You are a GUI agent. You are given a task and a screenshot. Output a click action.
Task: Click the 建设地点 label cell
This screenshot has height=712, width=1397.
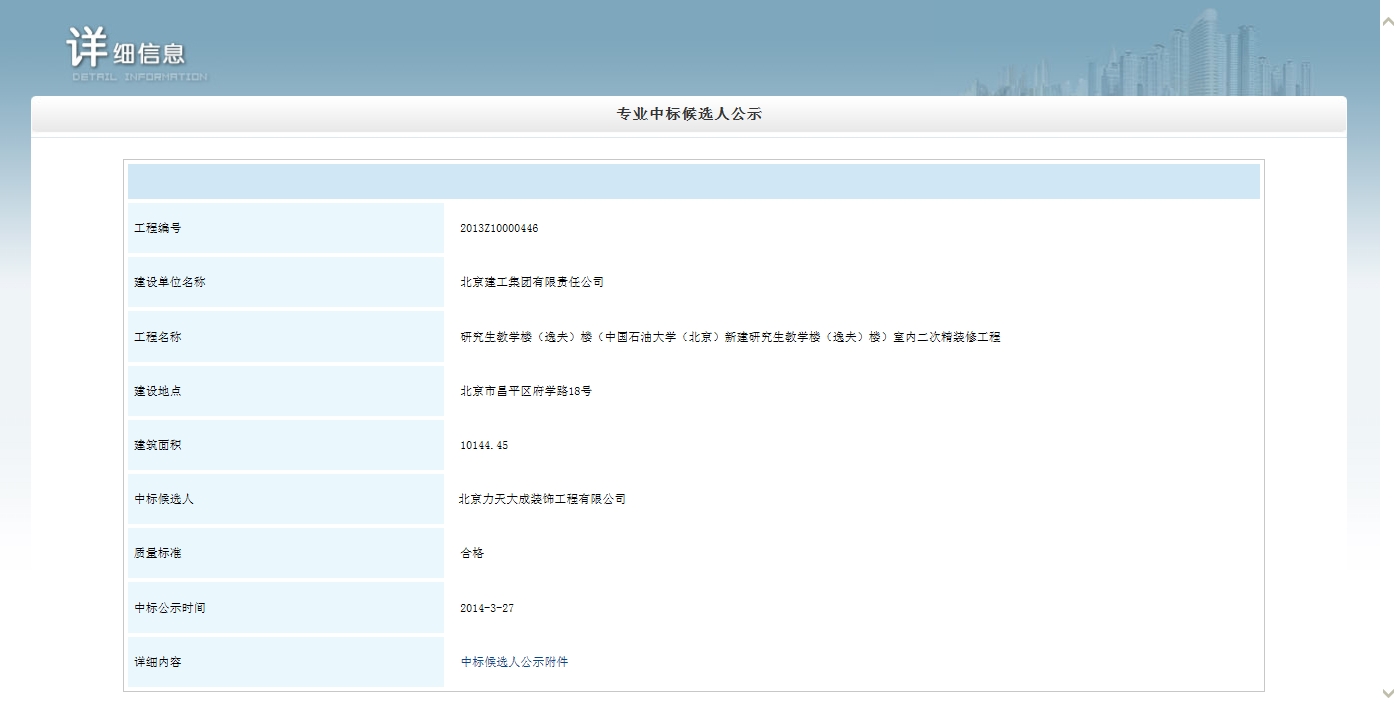pos(285,391)
